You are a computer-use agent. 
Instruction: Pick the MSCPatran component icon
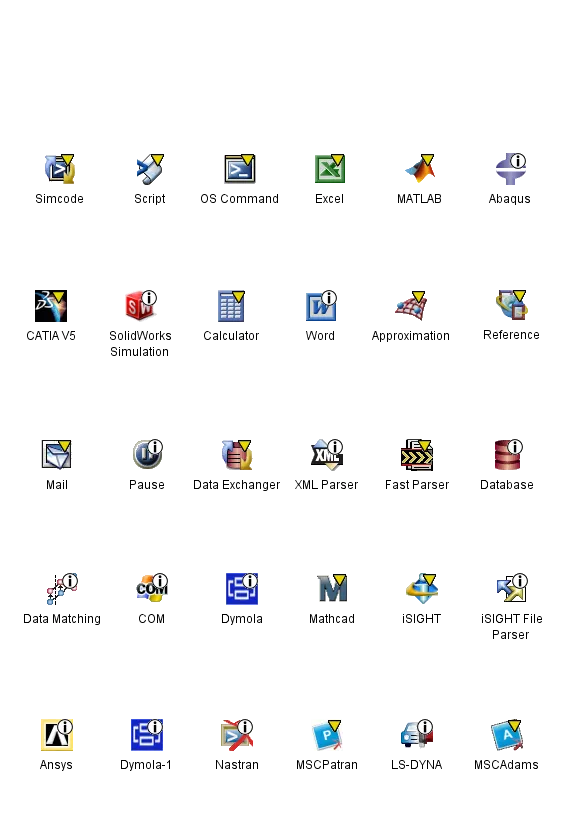(x=327, y=735)
